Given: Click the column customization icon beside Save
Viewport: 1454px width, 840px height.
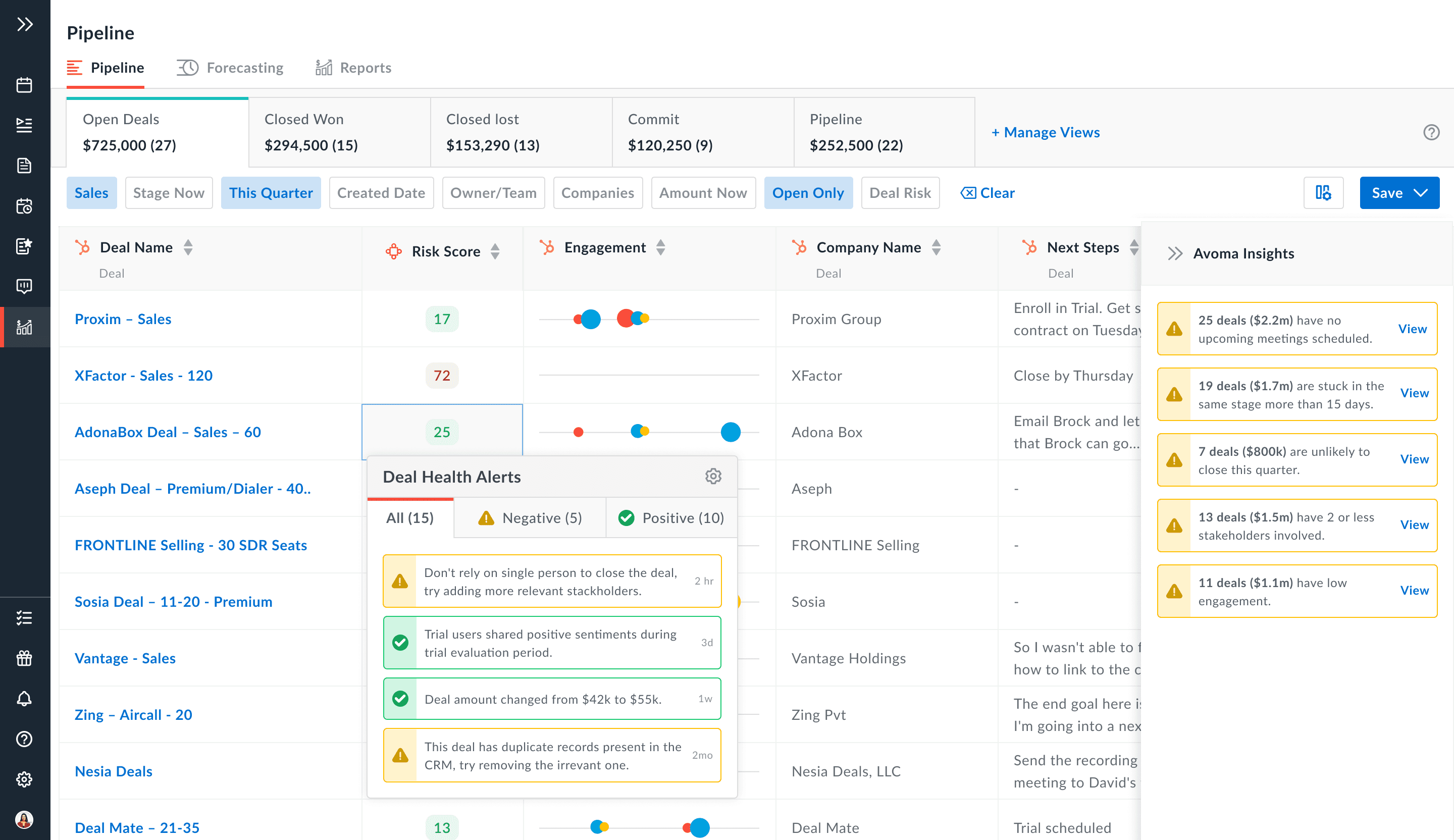Looking at the screenshot, I should tap(1323, 193).
